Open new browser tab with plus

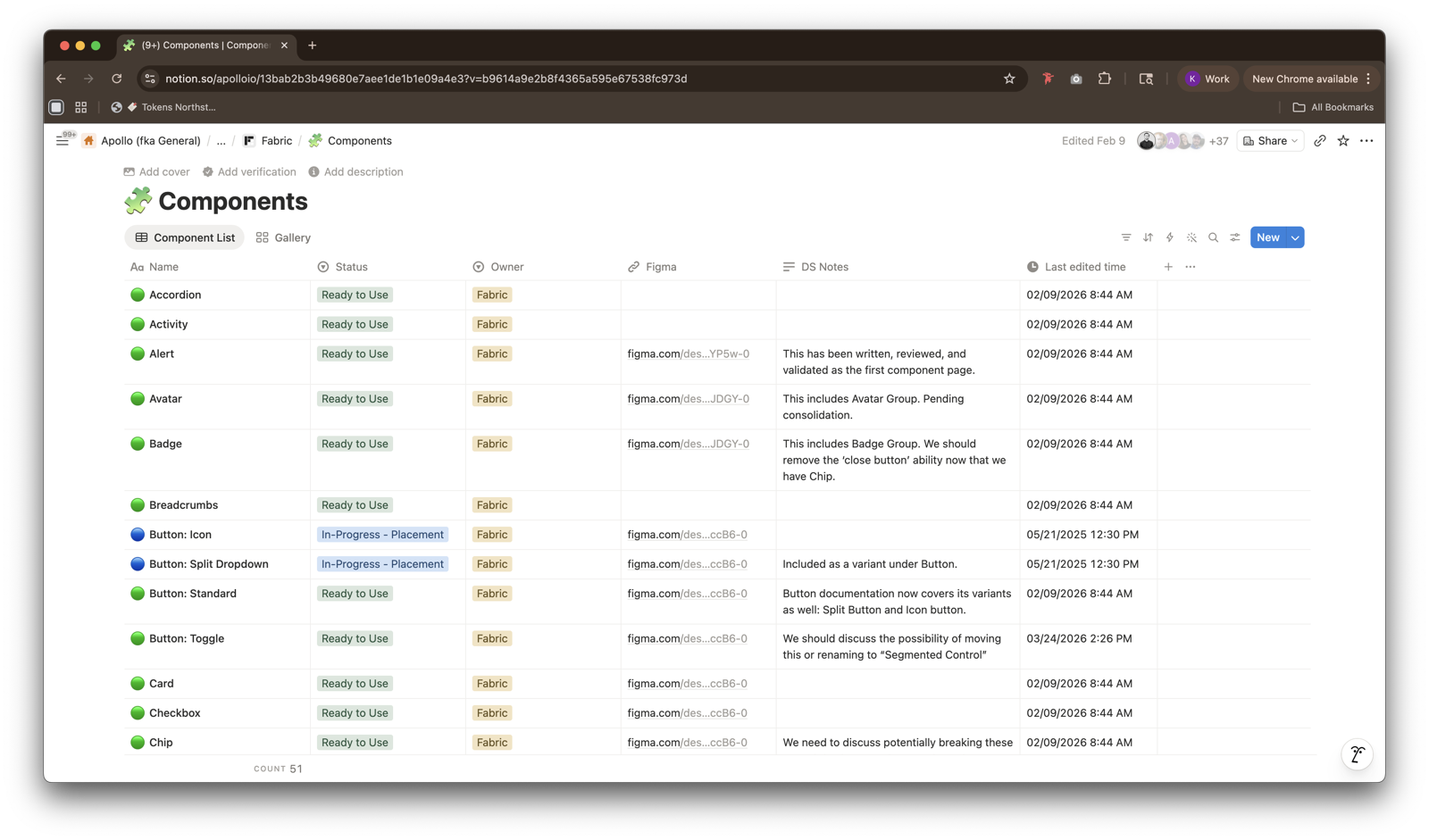click(312, 46)
